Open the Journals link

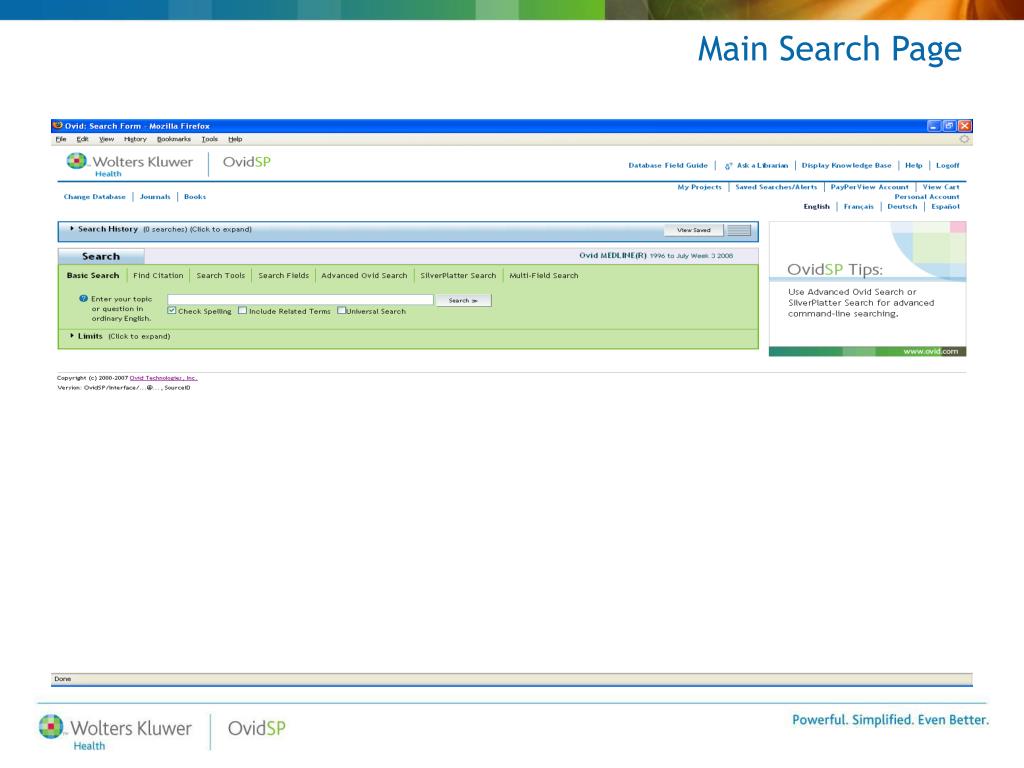[155, 197]
